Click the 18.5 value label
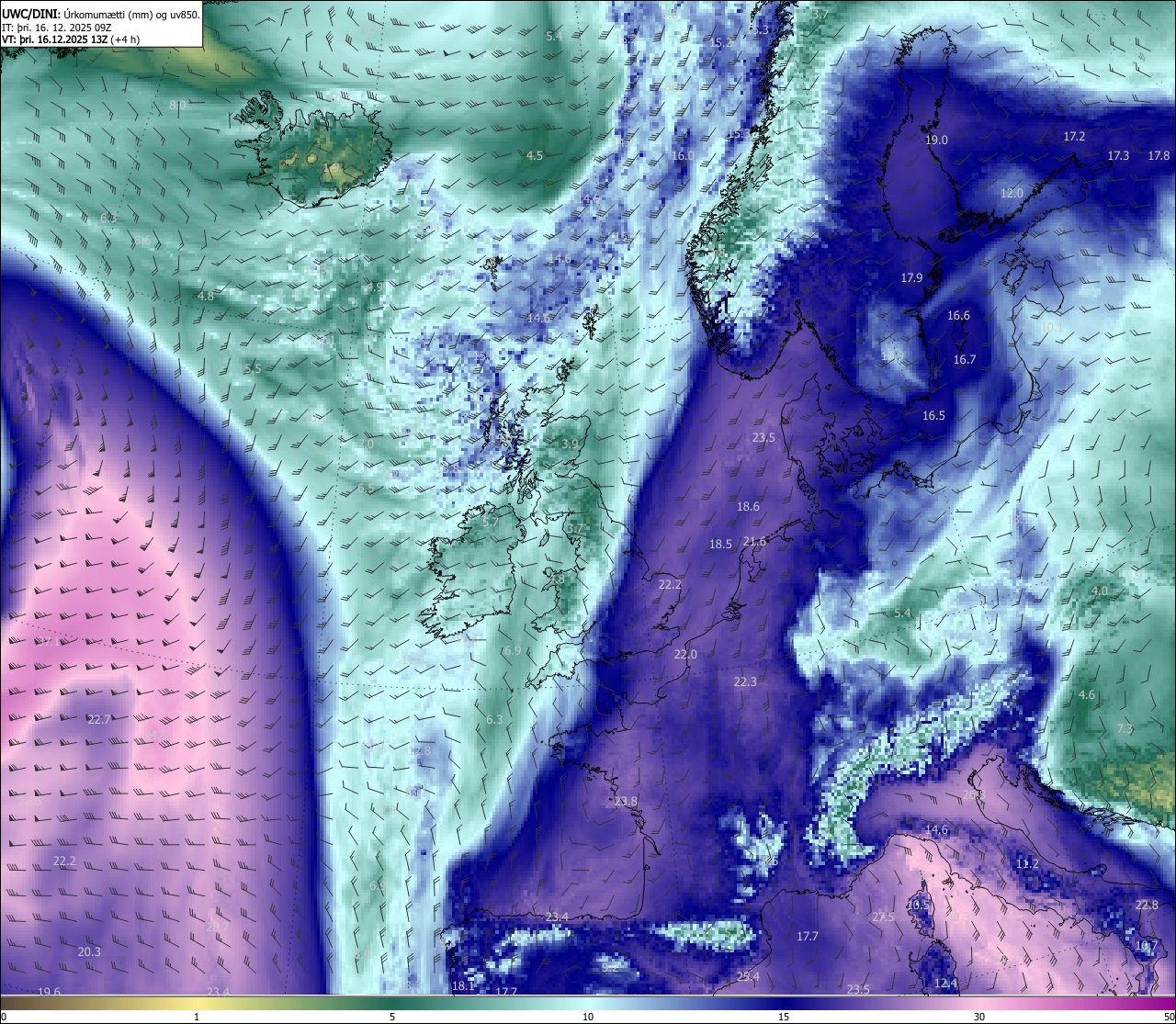This screenshot has width=1176, height=1024. click(720, 544)
